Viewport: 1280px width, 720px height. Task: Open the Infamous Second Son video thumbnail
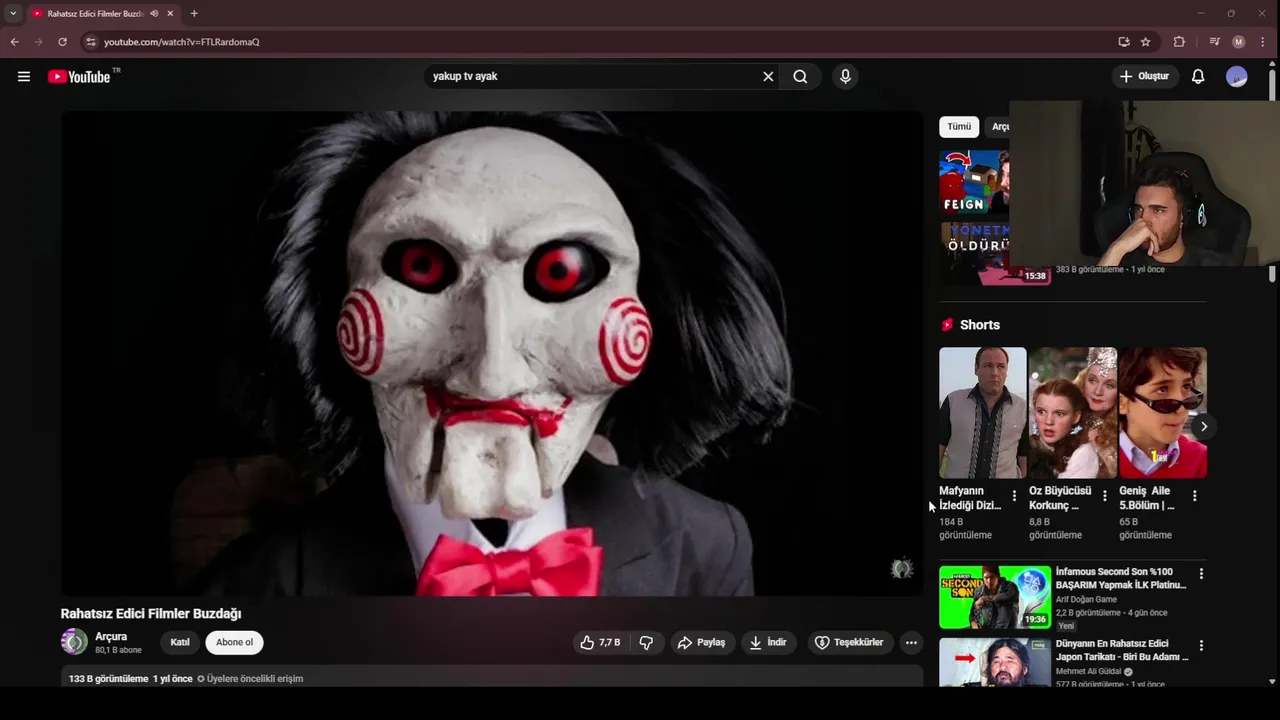tap(995, 597)
